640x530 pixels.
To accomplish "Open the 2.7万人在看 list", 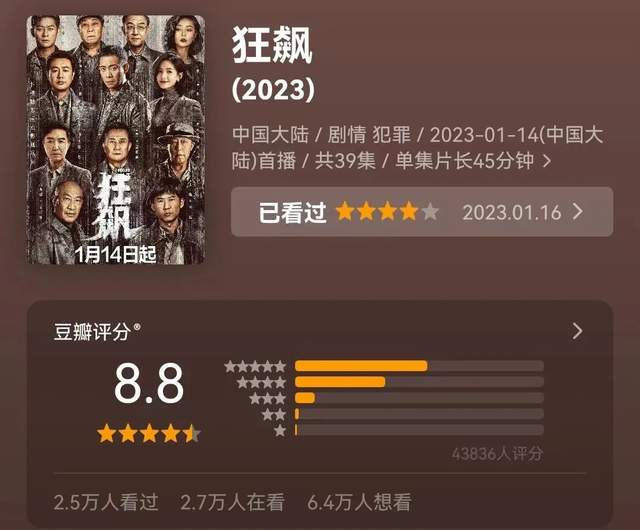I will point(232,502).
